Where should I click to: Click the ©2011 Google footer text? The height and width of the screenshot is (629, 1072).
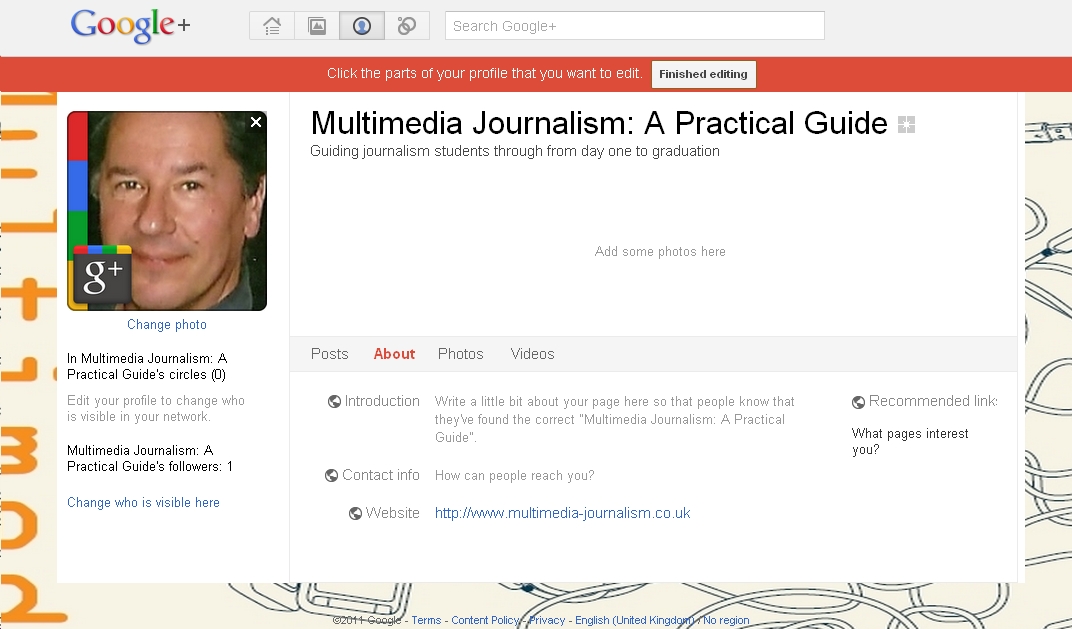point(367,620)
